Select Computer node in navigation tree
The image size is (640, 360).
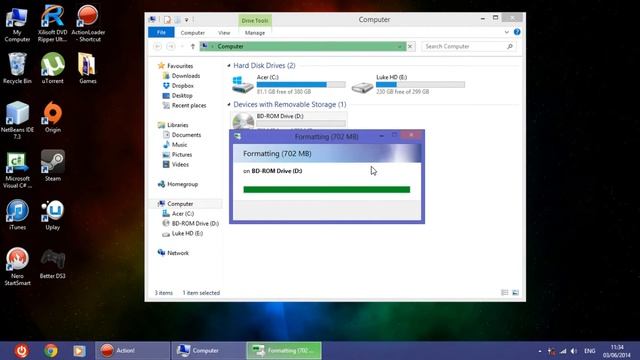[180, 204]
